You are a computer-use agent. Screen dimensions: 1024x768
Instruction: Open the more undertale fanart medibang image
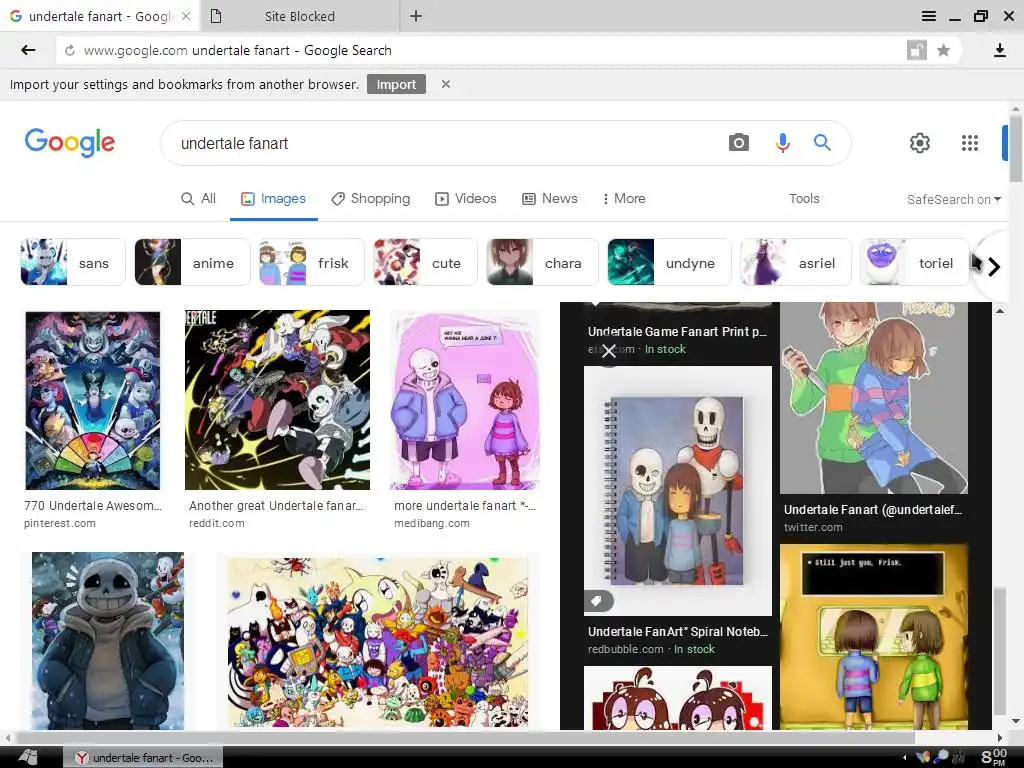tap(465, 400)
